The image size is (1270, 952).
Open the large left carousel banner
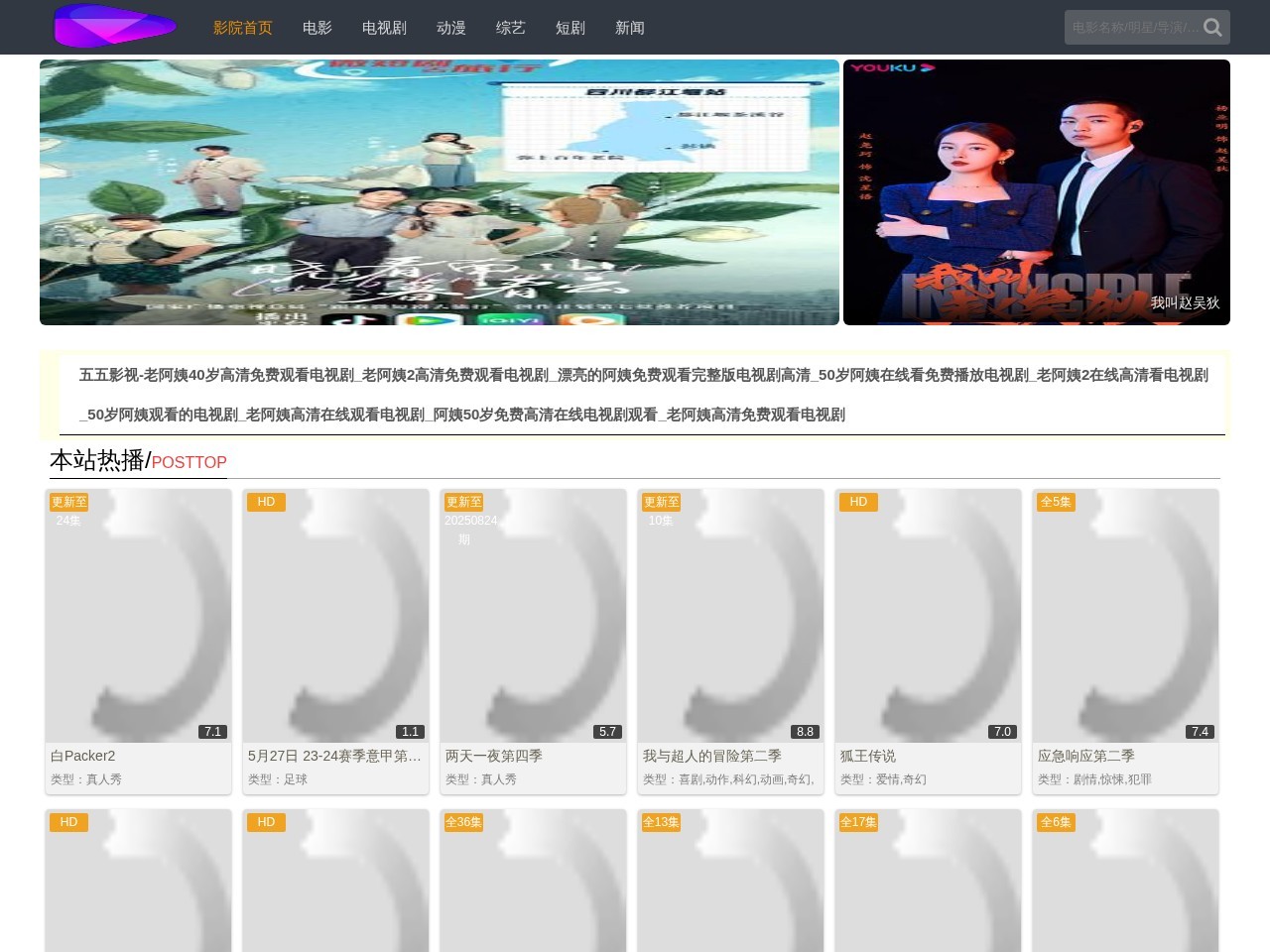pyautogui.click(x=439, y=192)
